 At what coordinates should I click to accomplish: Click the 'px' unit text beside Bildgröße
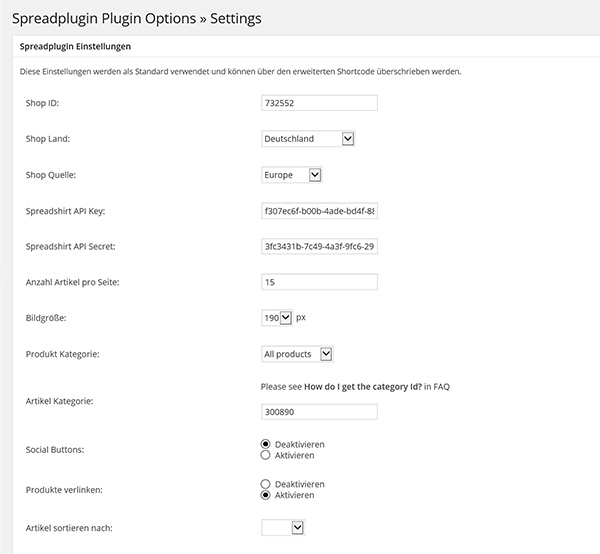pos(301,318)
